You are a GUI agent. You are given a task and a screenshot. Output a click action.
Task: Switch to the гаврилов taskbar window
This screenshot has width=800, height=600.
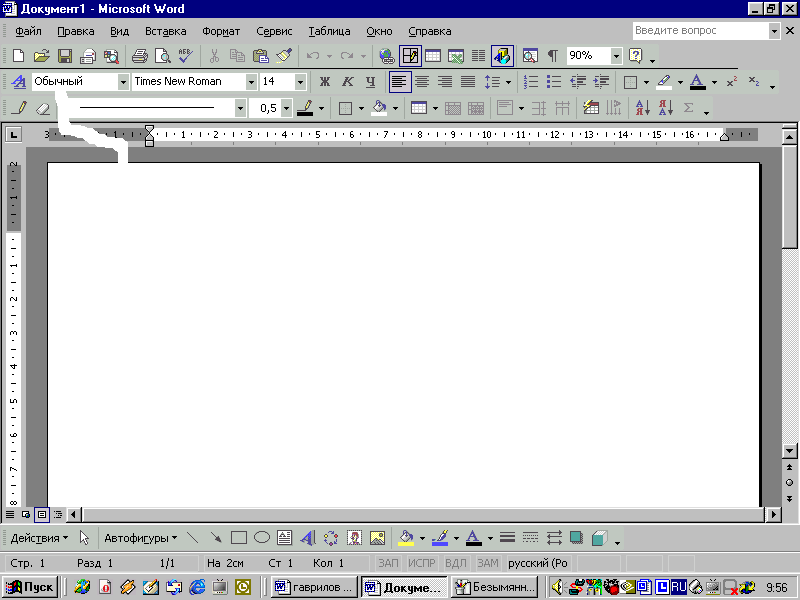[314, 587]
